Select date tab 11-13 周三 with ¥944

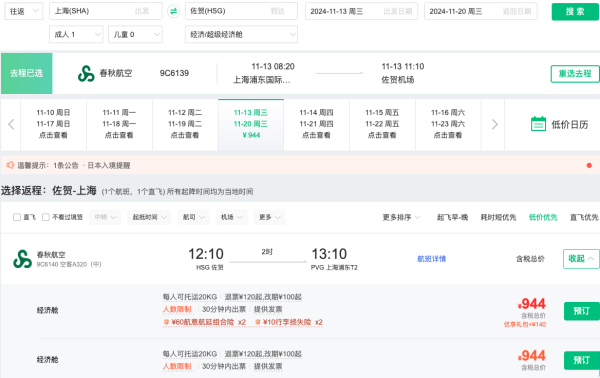point(251,124)
